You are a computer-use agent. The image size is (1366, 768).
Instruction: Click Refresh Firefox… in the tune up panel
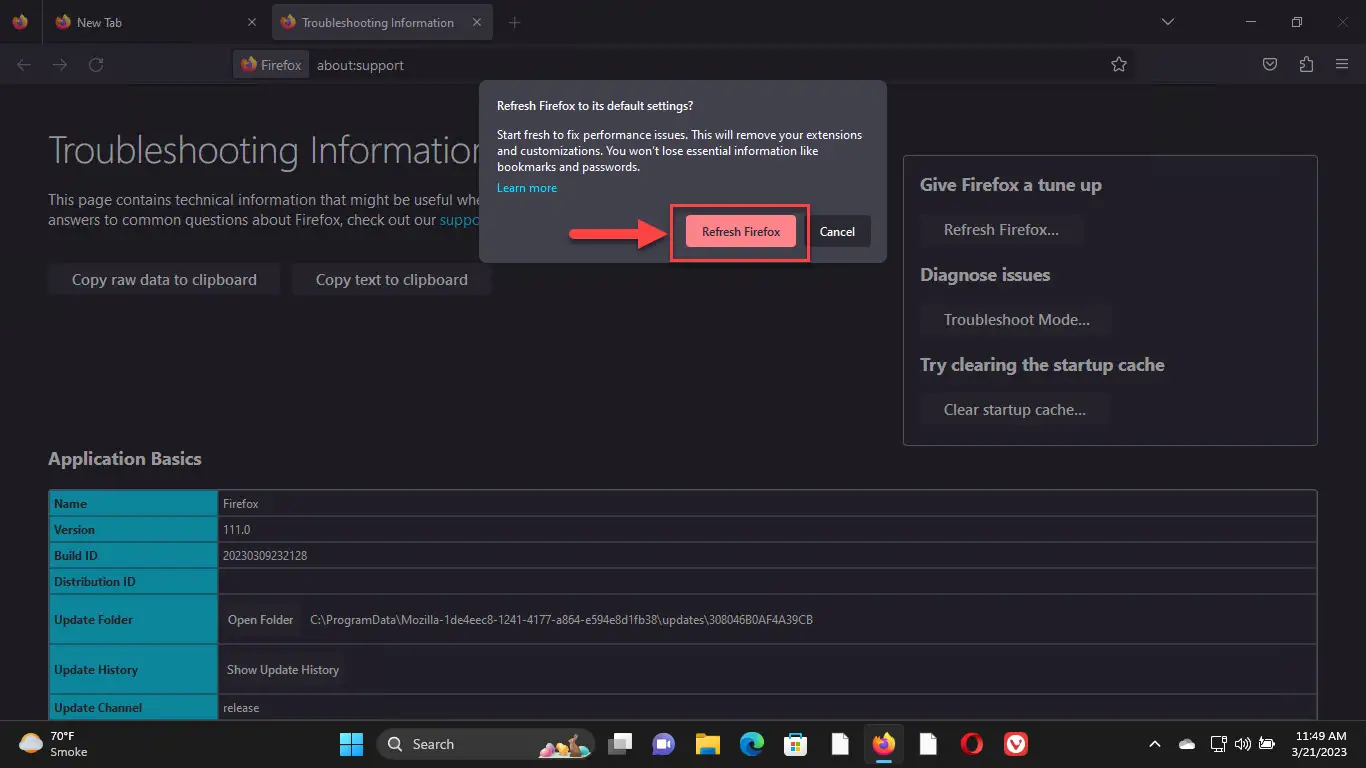[x=1001, y=230]
